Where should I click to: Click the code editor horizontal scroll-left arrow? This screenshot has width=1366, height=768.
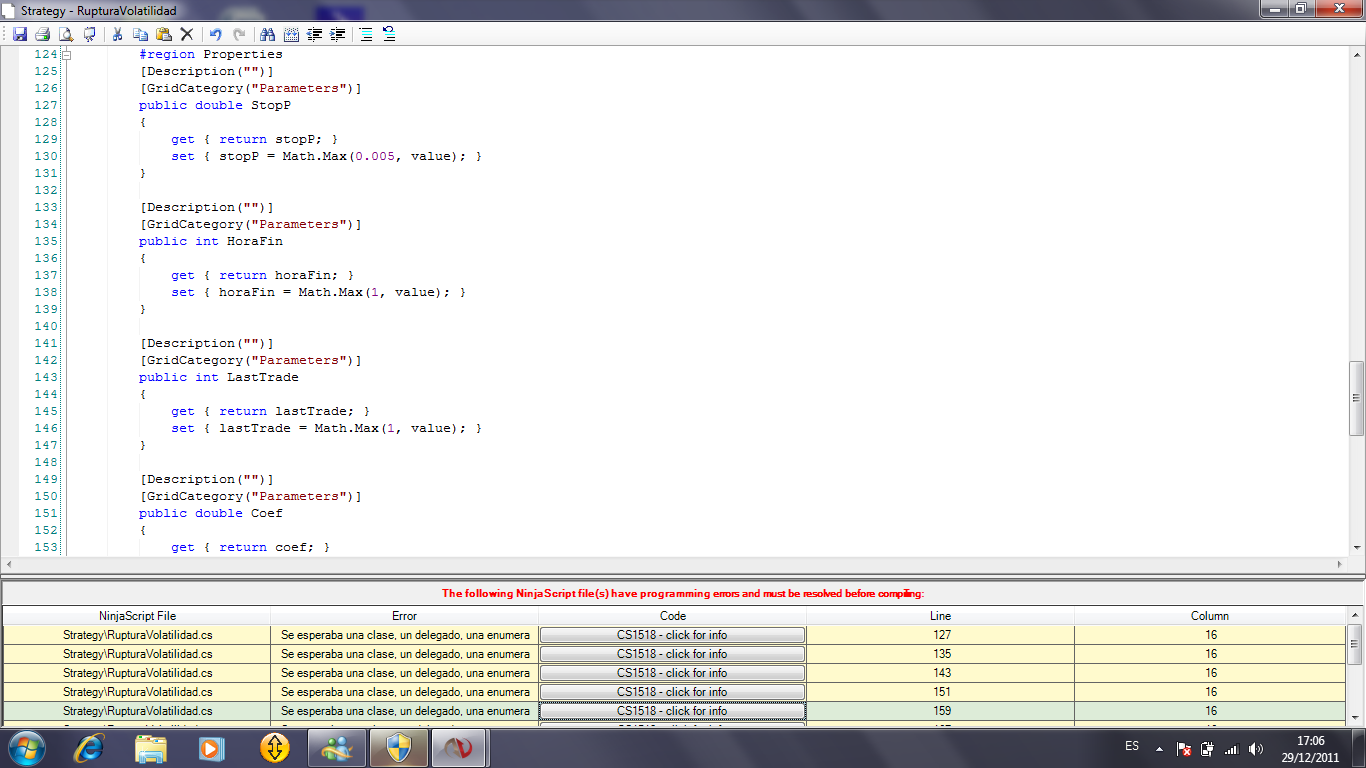10,563
